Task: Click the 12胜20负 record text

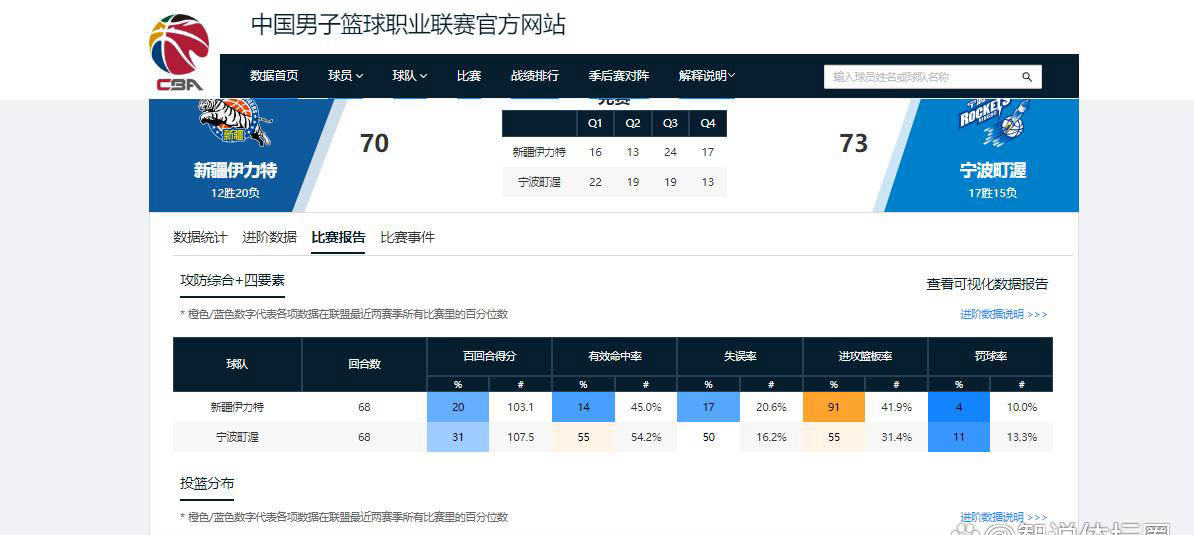Action: (x=235, y=193)
